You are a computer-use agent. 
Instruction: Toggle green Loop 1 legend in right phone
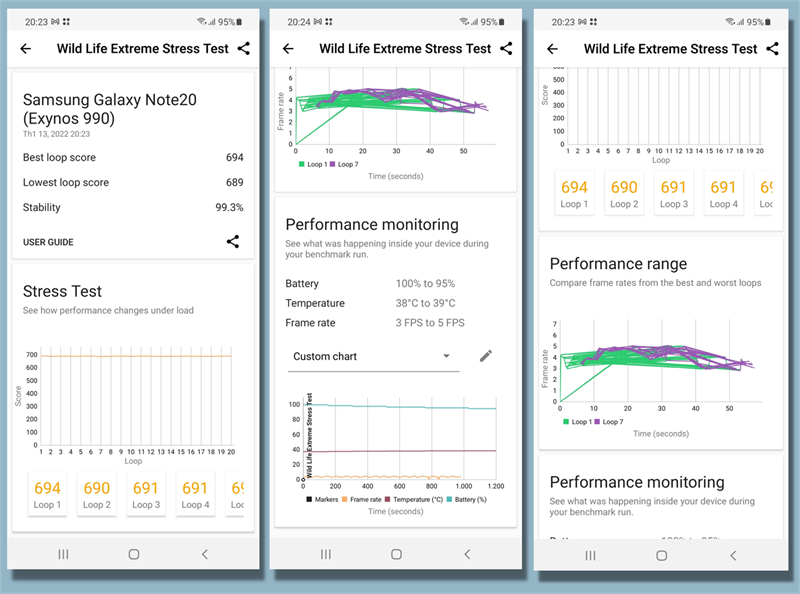tap(578, 422)
